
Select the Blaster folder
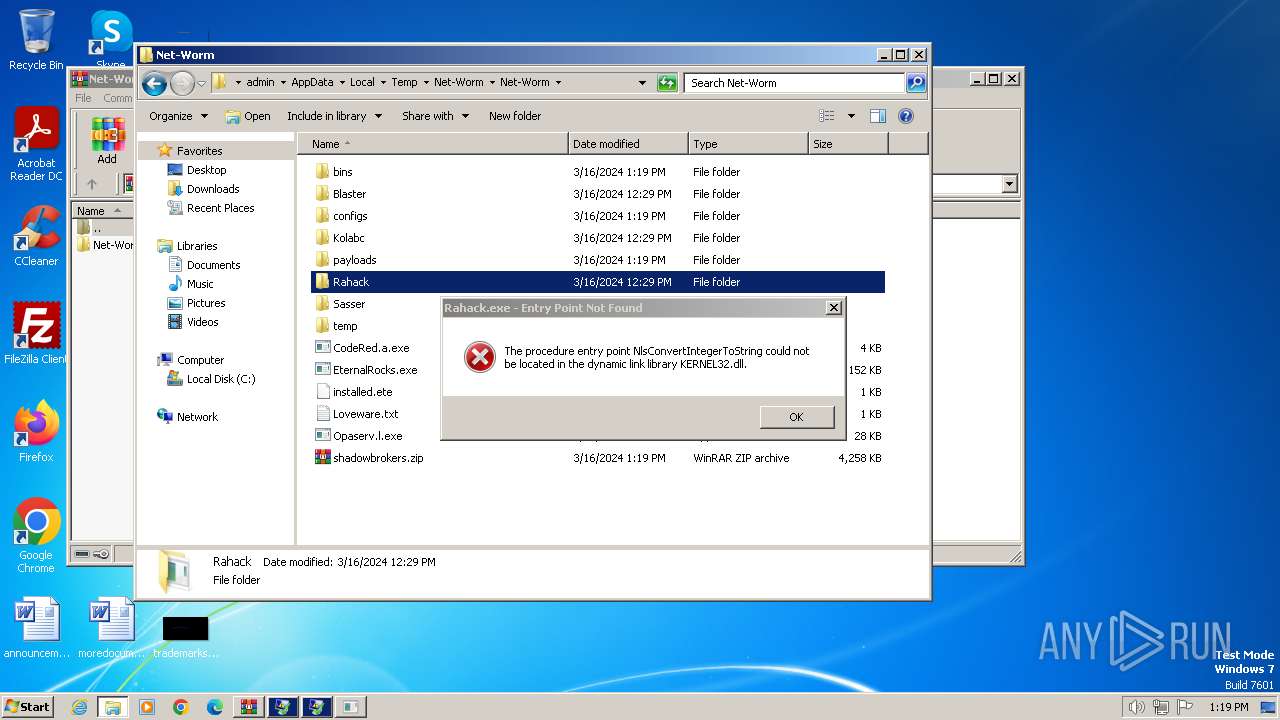(x=598, y=194)
